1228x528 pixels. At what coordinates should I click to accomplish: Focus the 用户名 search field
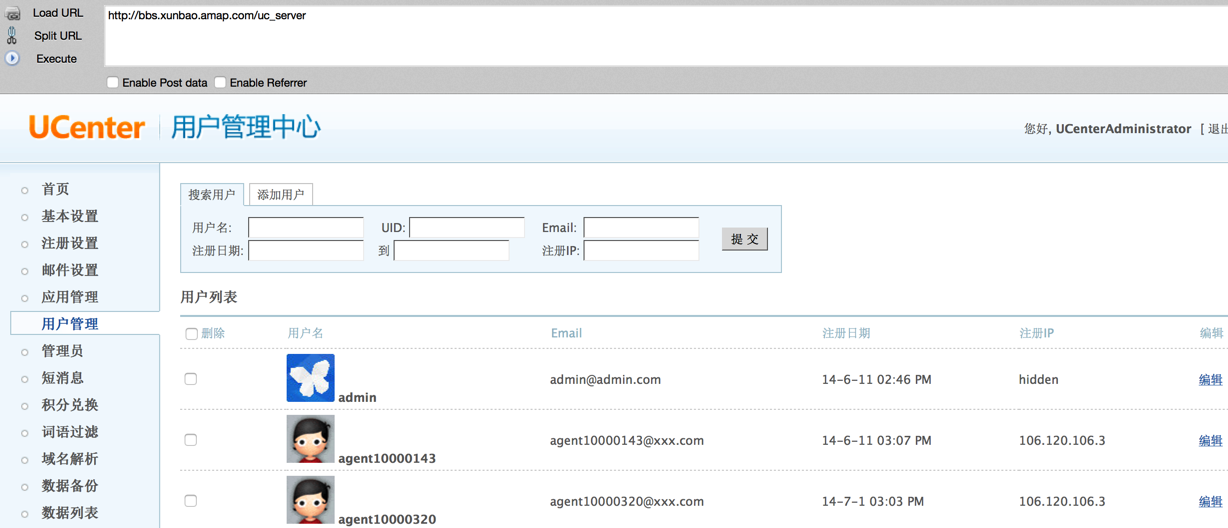(x=306, y=228)
